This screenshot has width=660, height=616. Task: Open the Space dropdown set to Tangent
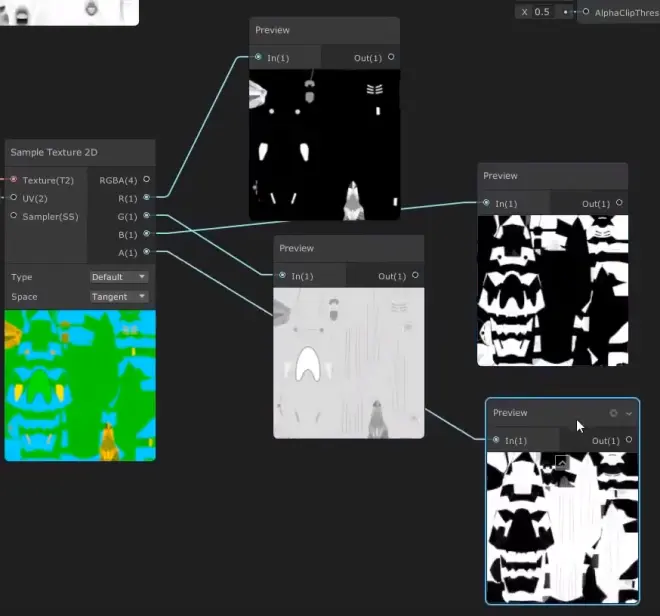click(x=119, y=296)
